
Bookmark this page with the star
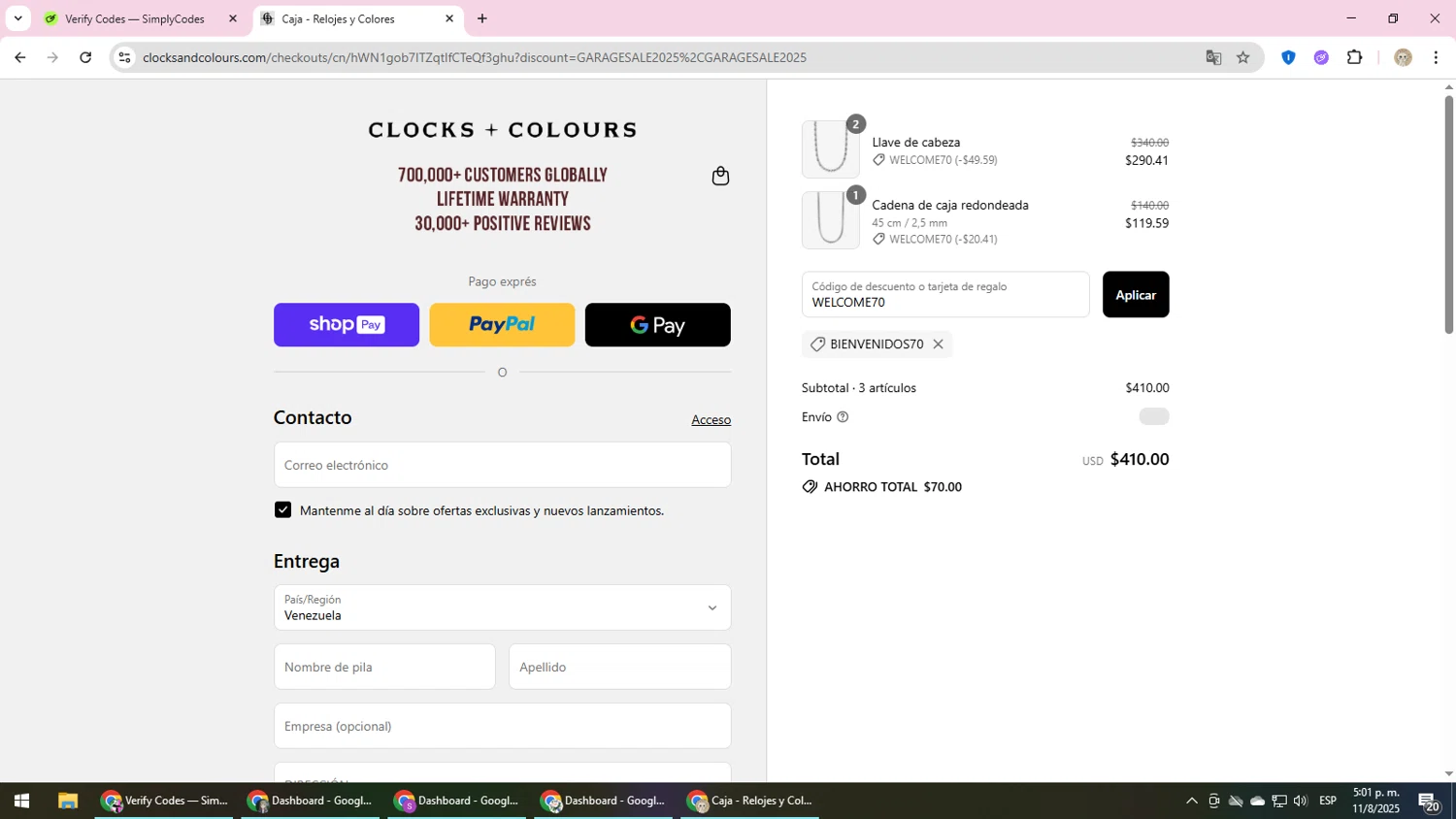point(1242,57)
